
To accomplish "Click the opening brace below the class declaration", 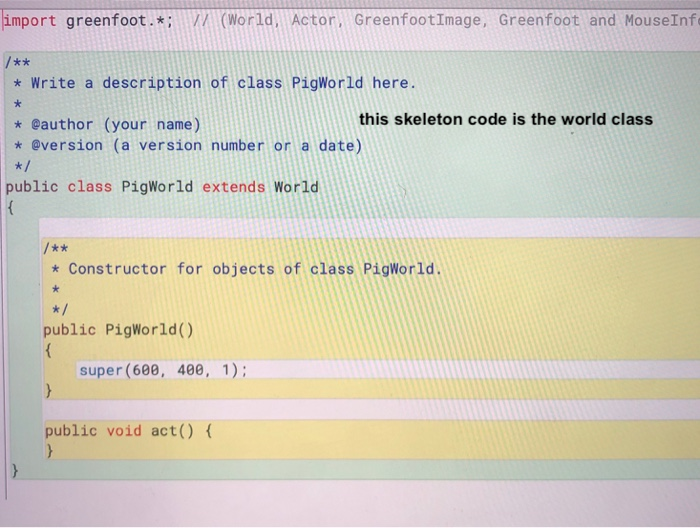I will (11, 208).
